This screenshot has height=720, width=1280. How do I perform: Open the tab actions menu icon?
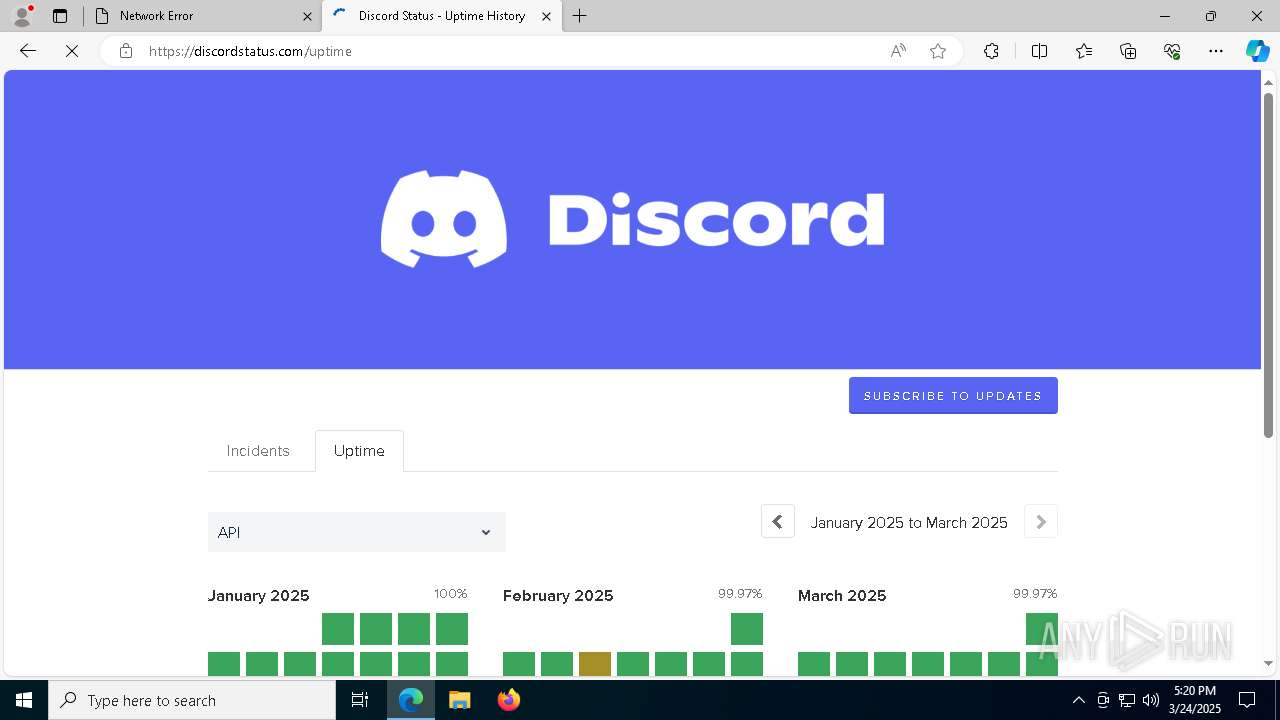tap(60, 16)
